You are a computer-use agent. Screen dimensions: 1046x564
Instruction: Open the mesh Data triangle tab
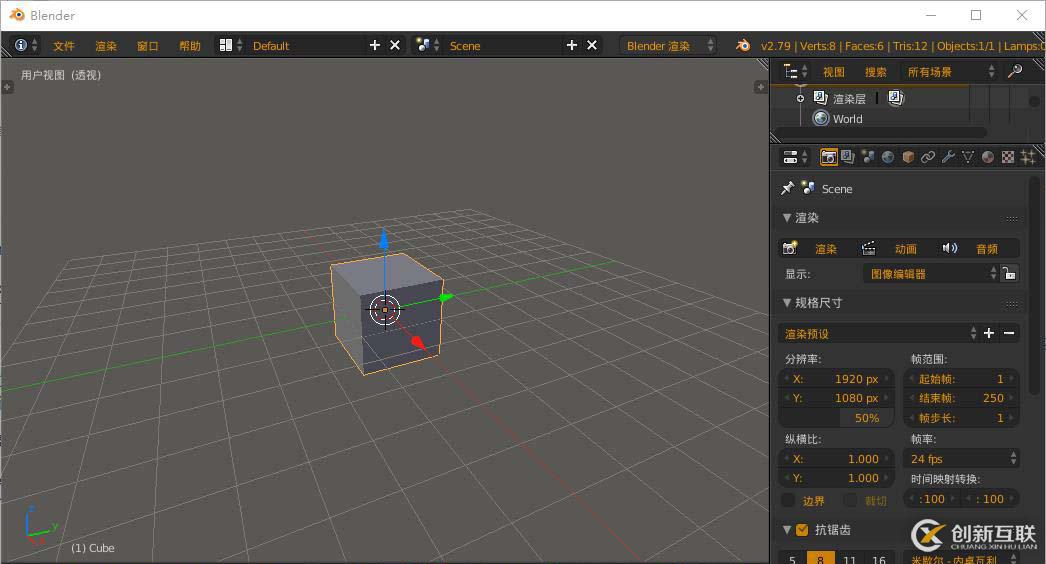coord(968,157)
